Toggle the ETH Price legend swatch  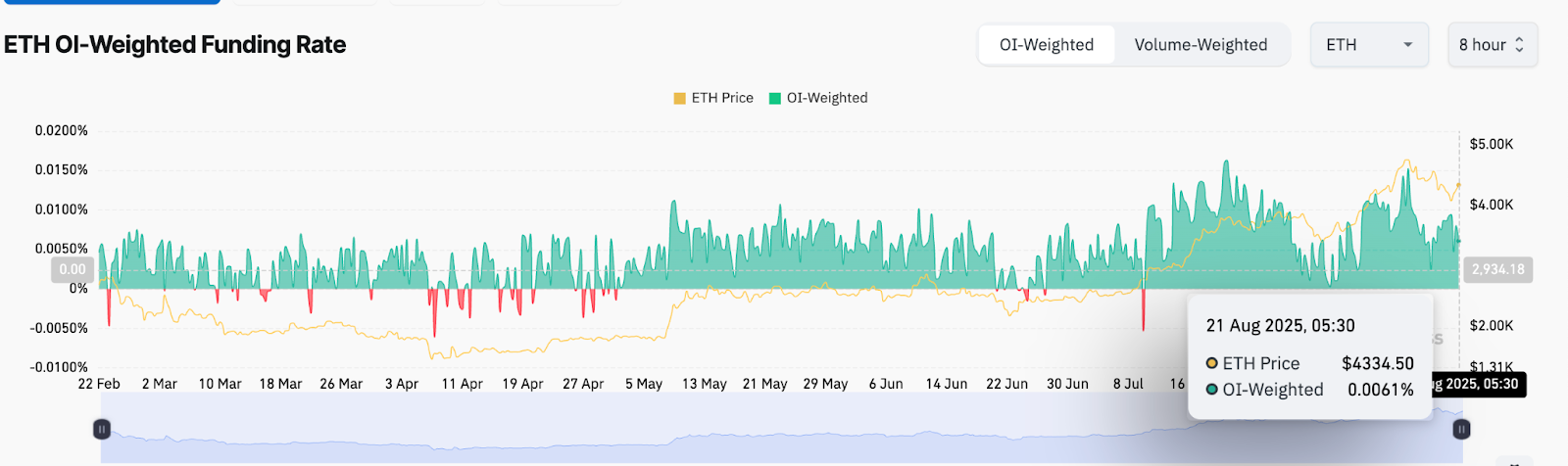[679, 98]
